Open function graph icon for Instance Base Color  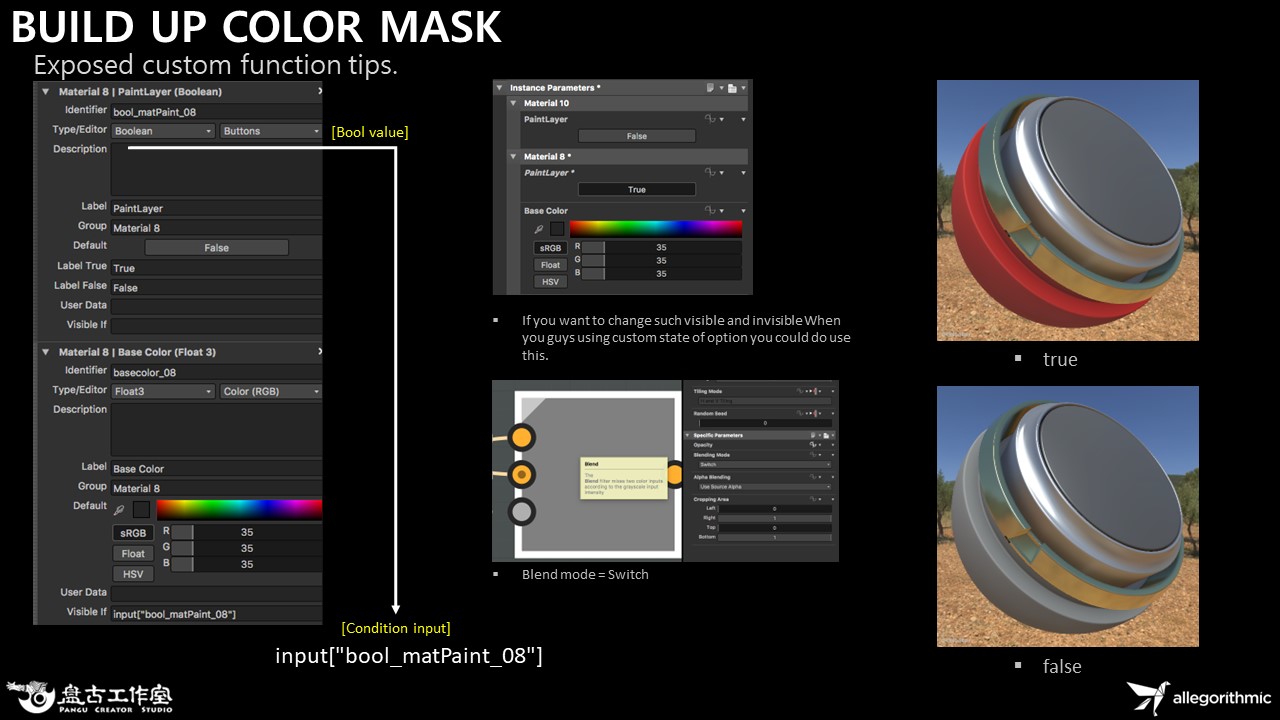coord(712,211)
